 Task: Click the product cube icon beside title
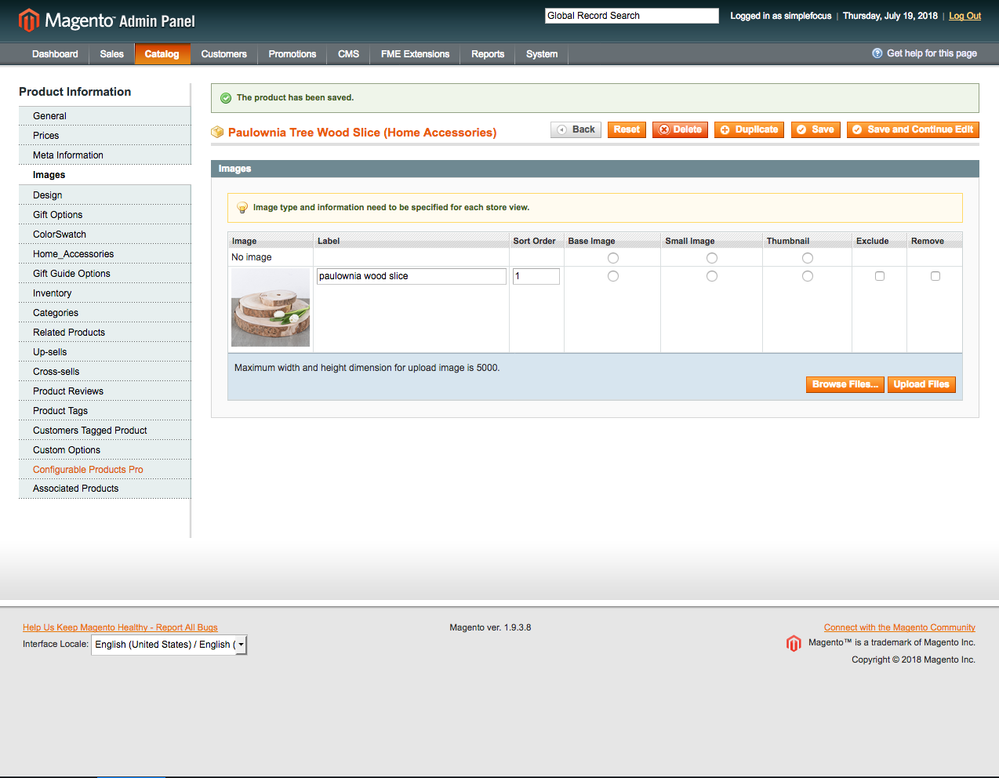point(217,132)
